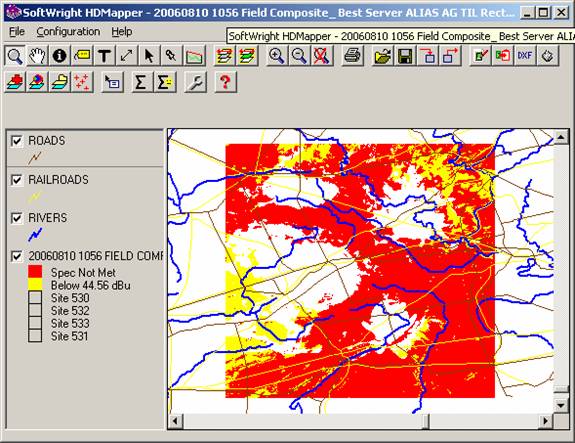Open settings with the wrench icon
The width and height of the screenshot is (575, 443).
195,82
